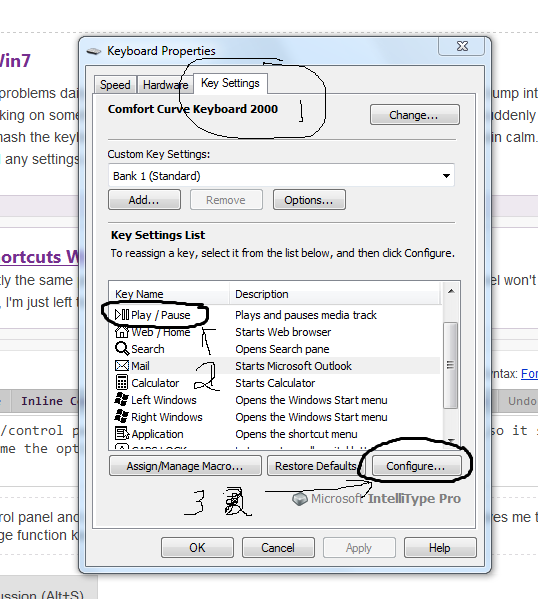Click Restore Defaults button
This screenshot has width=538, height=599.
coord(316,466)
